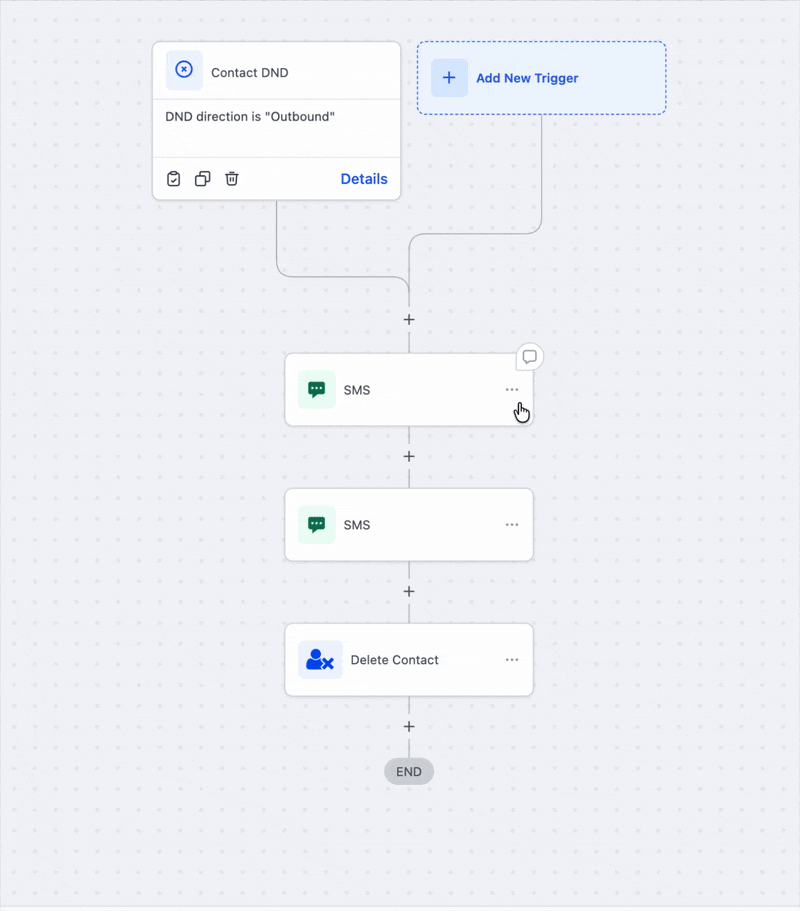Click the clipboard check icon in trigger card
This screenshot has height=911, width=800.
click(174, 179)
